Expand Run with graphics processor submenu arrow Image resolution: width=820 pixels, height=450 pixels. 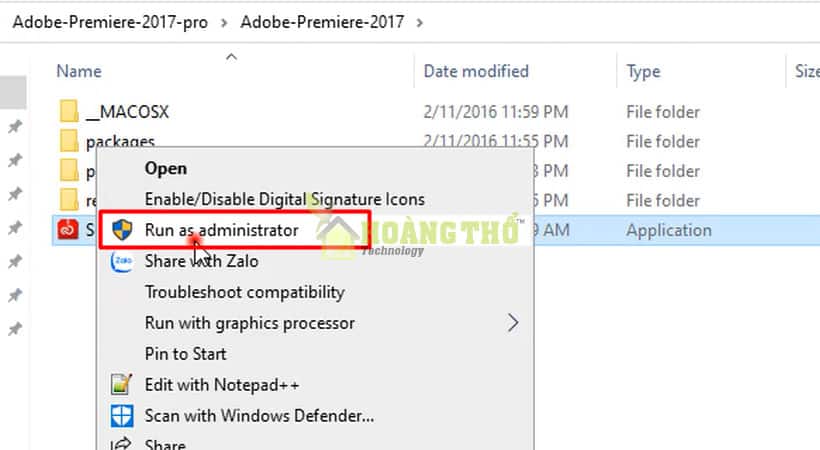click(x=513, y=323)
